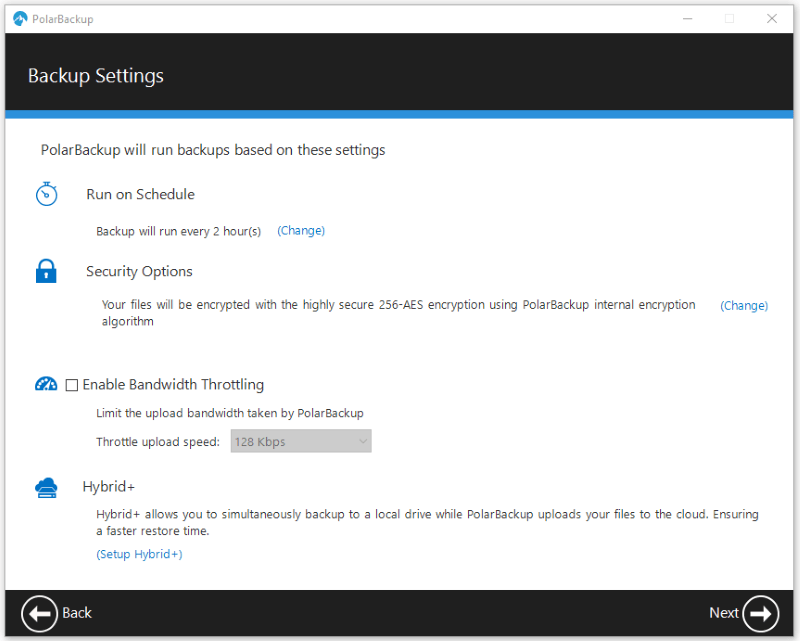The image size is (800, 641).
Task: Click the Next arrow circle icon
Action: [760, 613]
